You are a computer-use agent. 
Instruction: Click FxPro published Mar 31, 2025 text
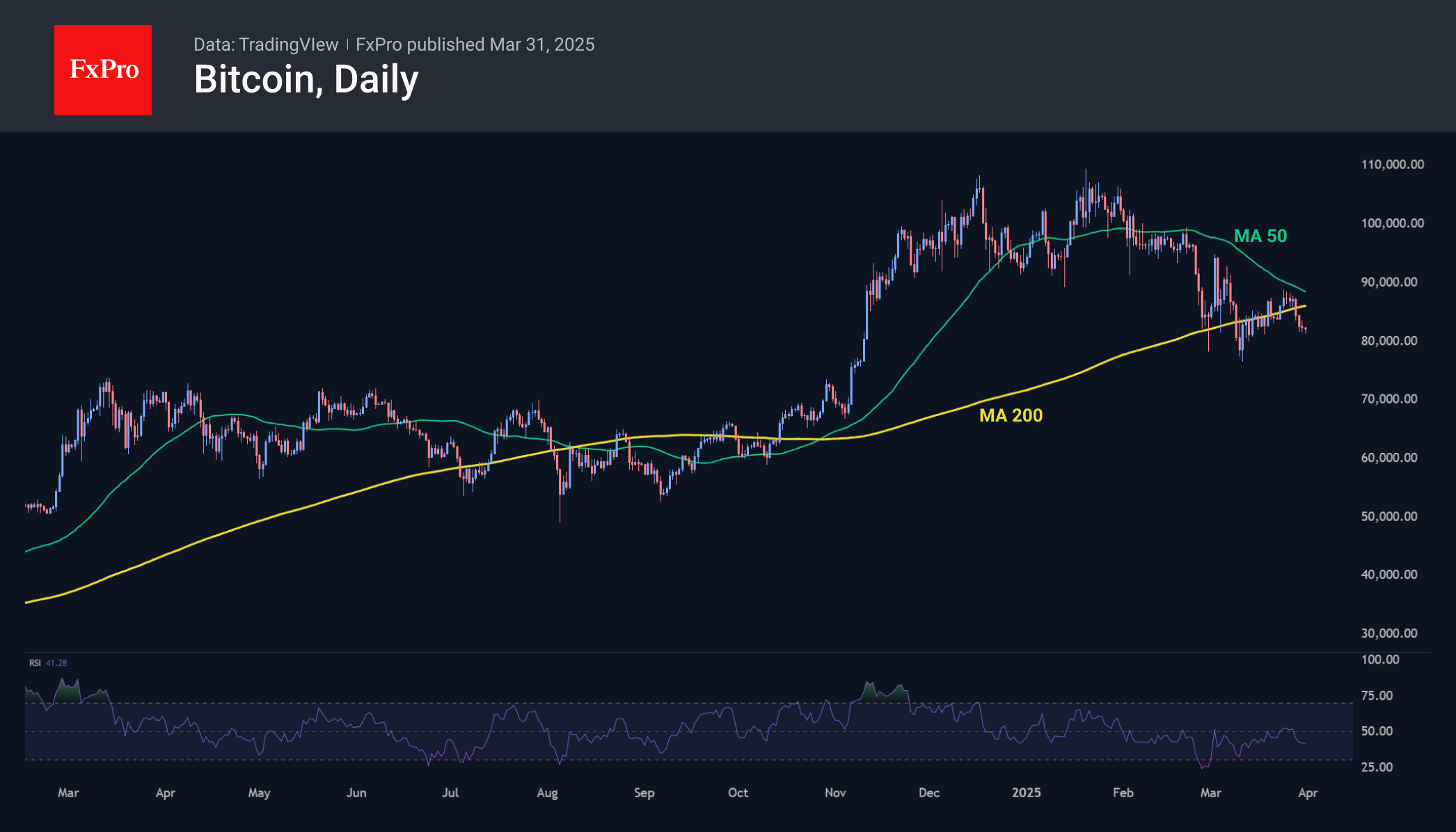pyautogui.click(x=475, y=45)
